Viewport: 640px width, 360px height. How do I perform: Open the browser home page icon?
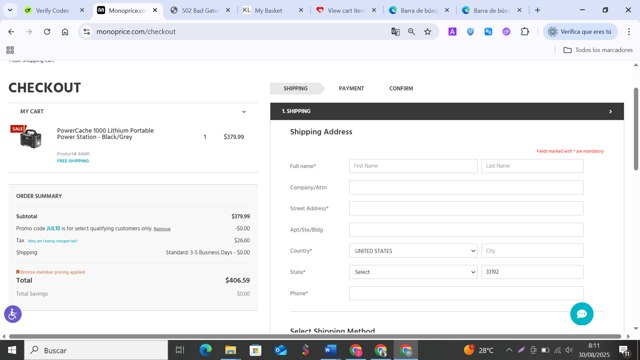tap(65, 31)
